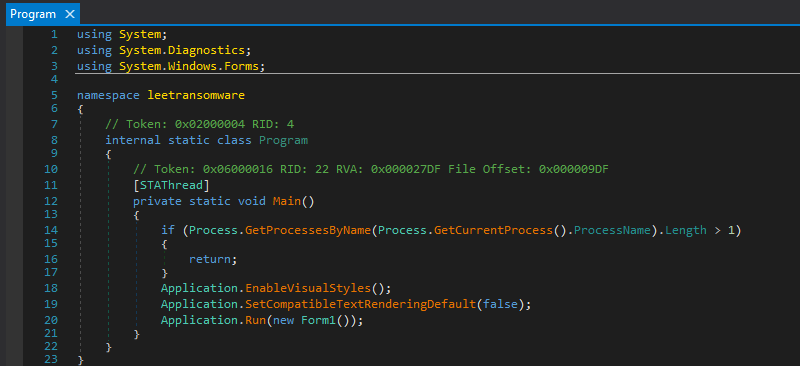800x366 pixels.
Task: Click the return statement
Action: coord(213,259)
